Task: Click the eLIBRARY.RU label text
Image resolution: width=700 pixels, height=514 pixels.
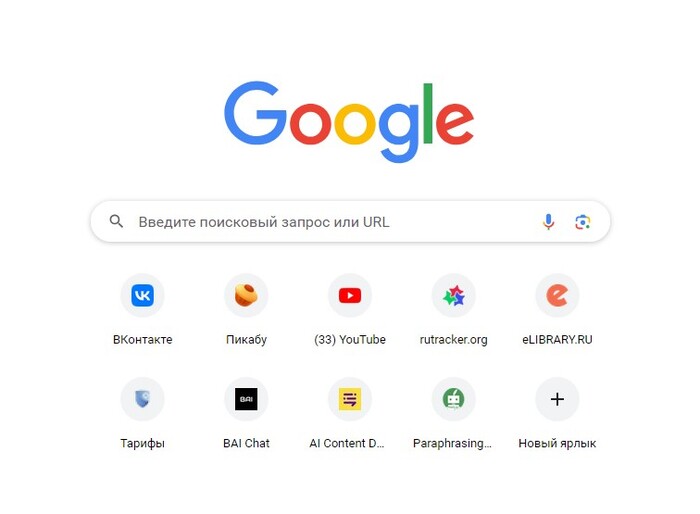Action: 557,340
